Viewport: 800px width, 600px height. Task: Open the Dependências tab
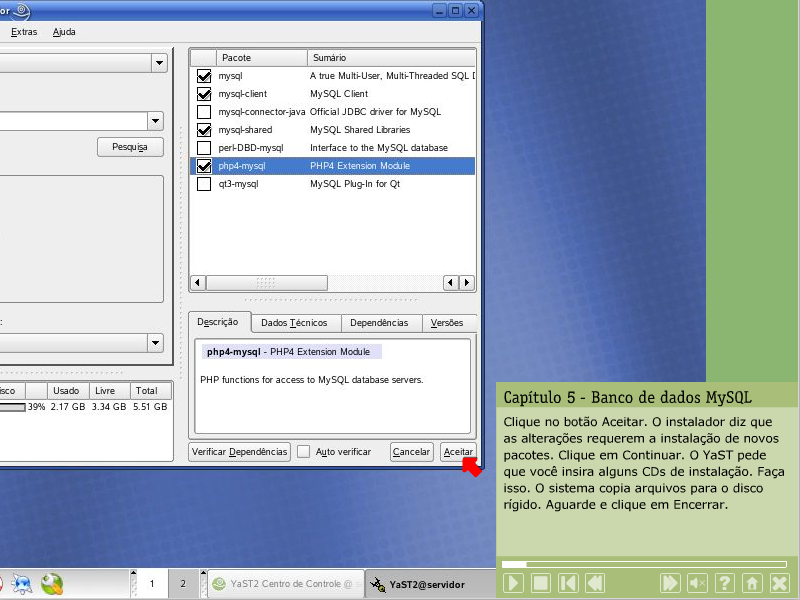380,323
